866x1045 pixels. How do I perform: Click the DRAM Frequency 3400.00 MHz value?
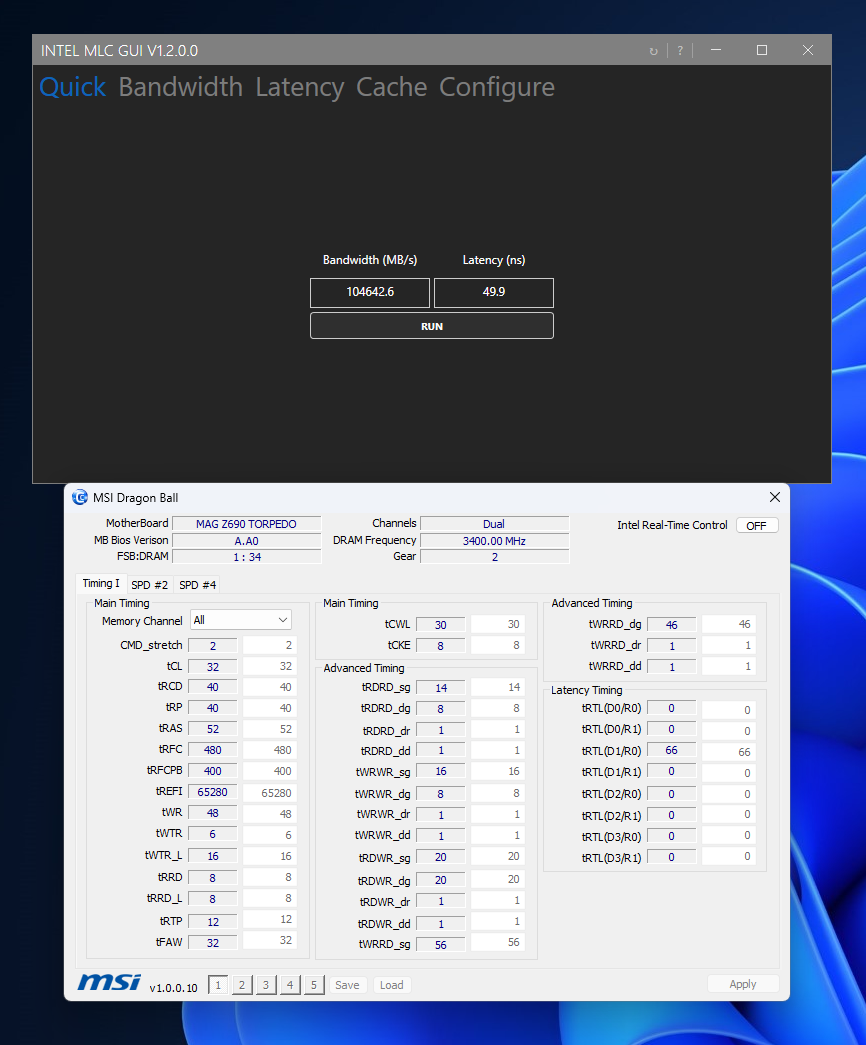[x=495, y=540]
